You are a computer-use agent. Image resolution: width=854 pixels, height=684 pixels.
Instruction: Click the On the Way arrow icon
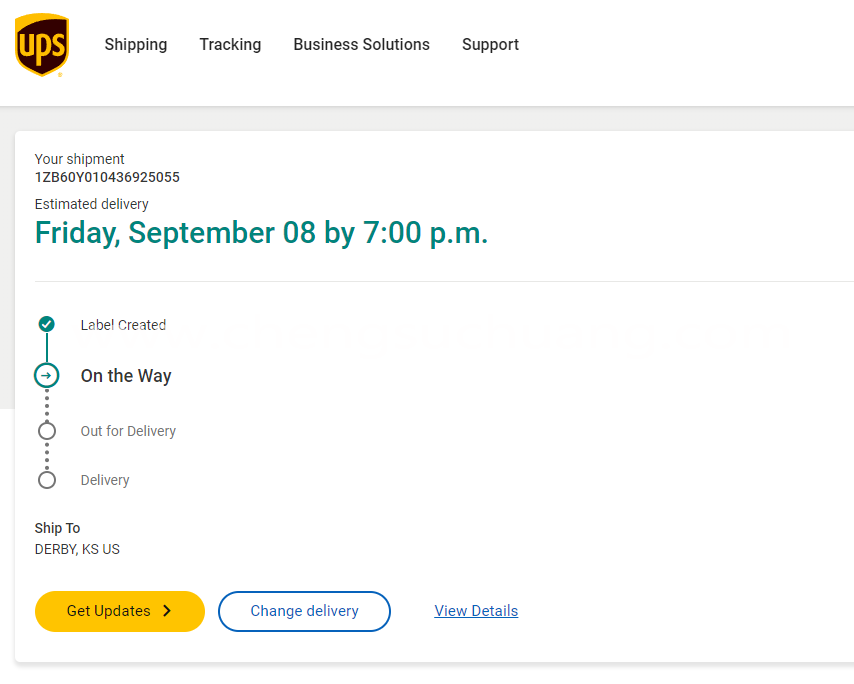tap(47, 375)
